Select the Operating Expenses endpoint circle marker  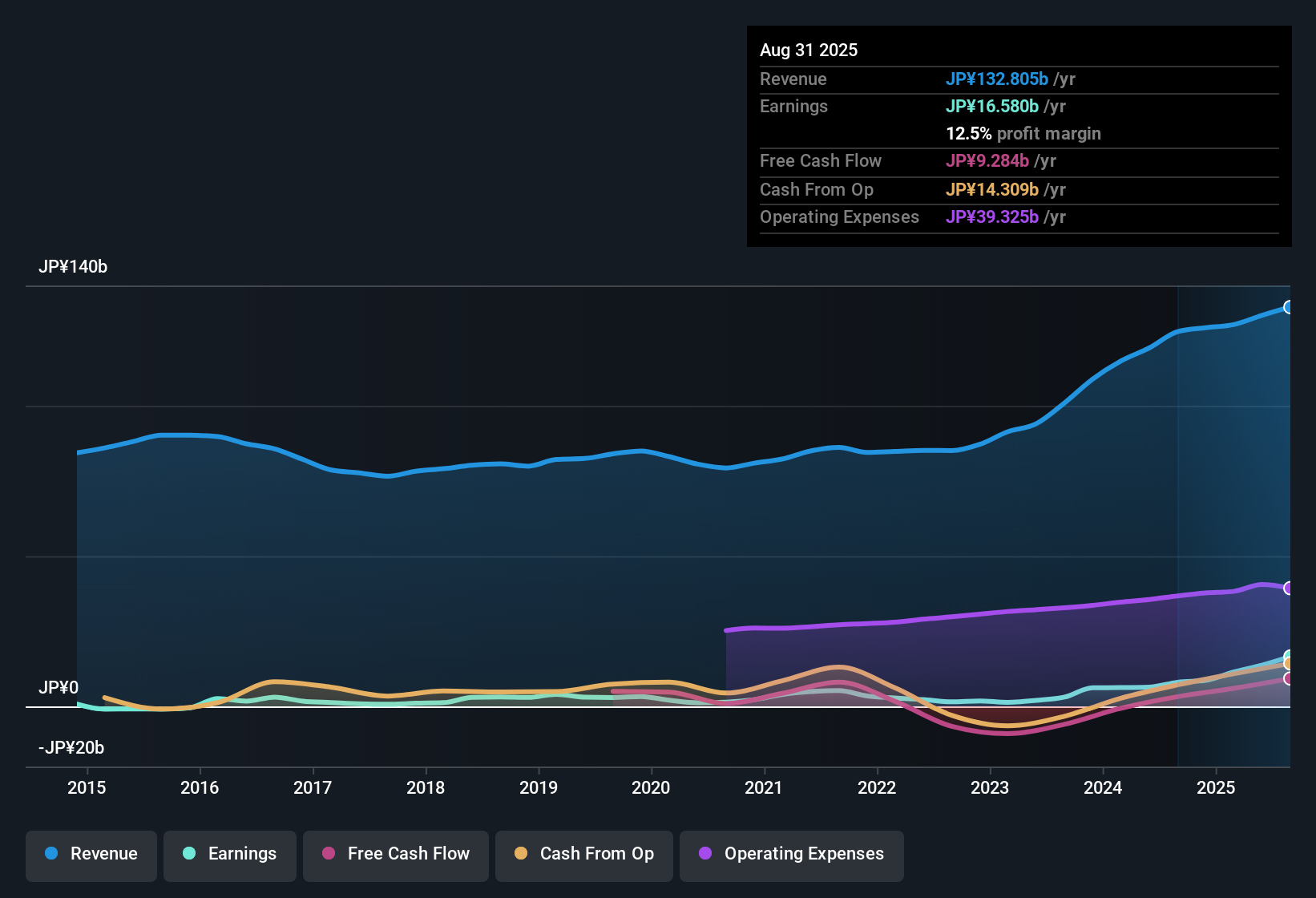[1288, 589]
